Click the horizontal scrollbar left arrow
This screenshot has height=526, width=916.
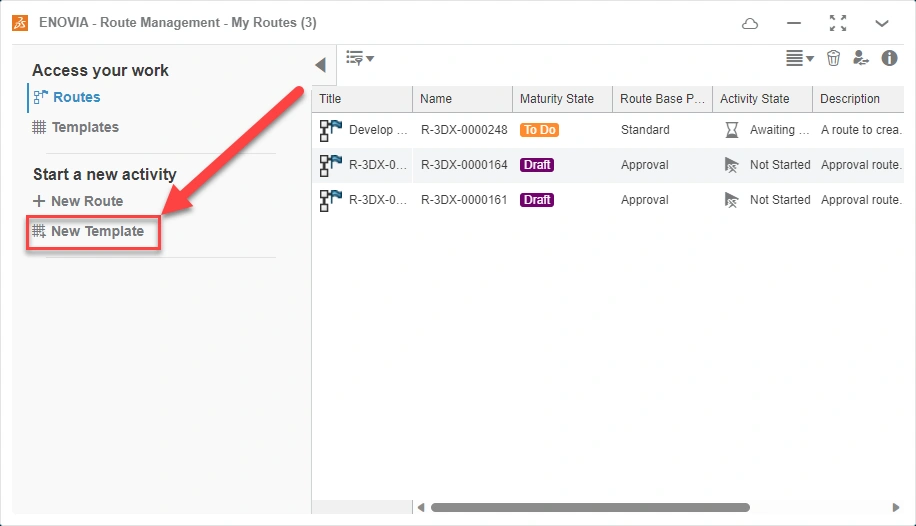[421, 507]
